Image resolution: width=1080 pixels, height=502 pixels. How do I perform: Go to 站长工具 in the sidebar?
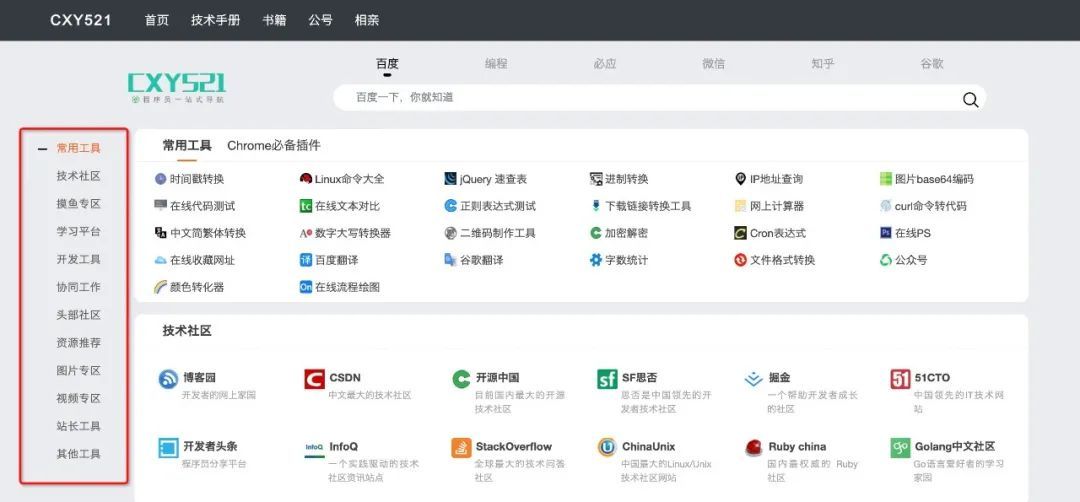click(x=79, y=426)
